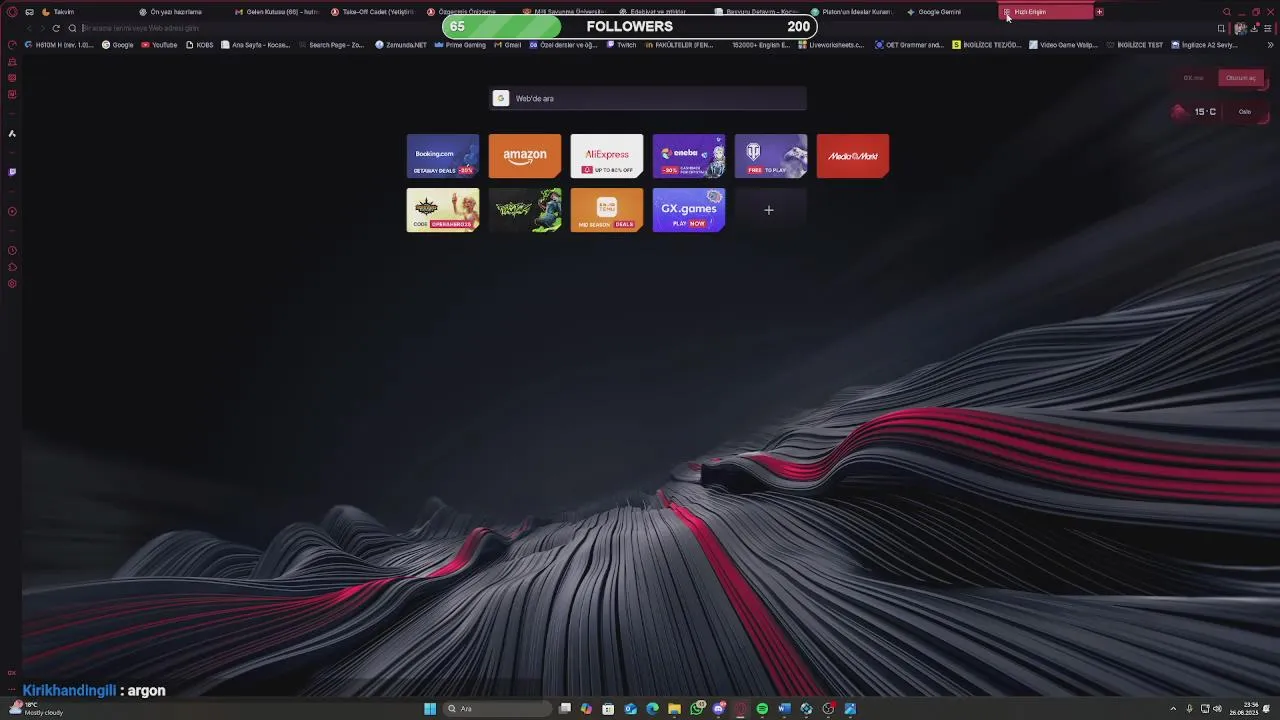Reload the page with the refresh icon
The image size is (1280, 720).
pos(56,28)
